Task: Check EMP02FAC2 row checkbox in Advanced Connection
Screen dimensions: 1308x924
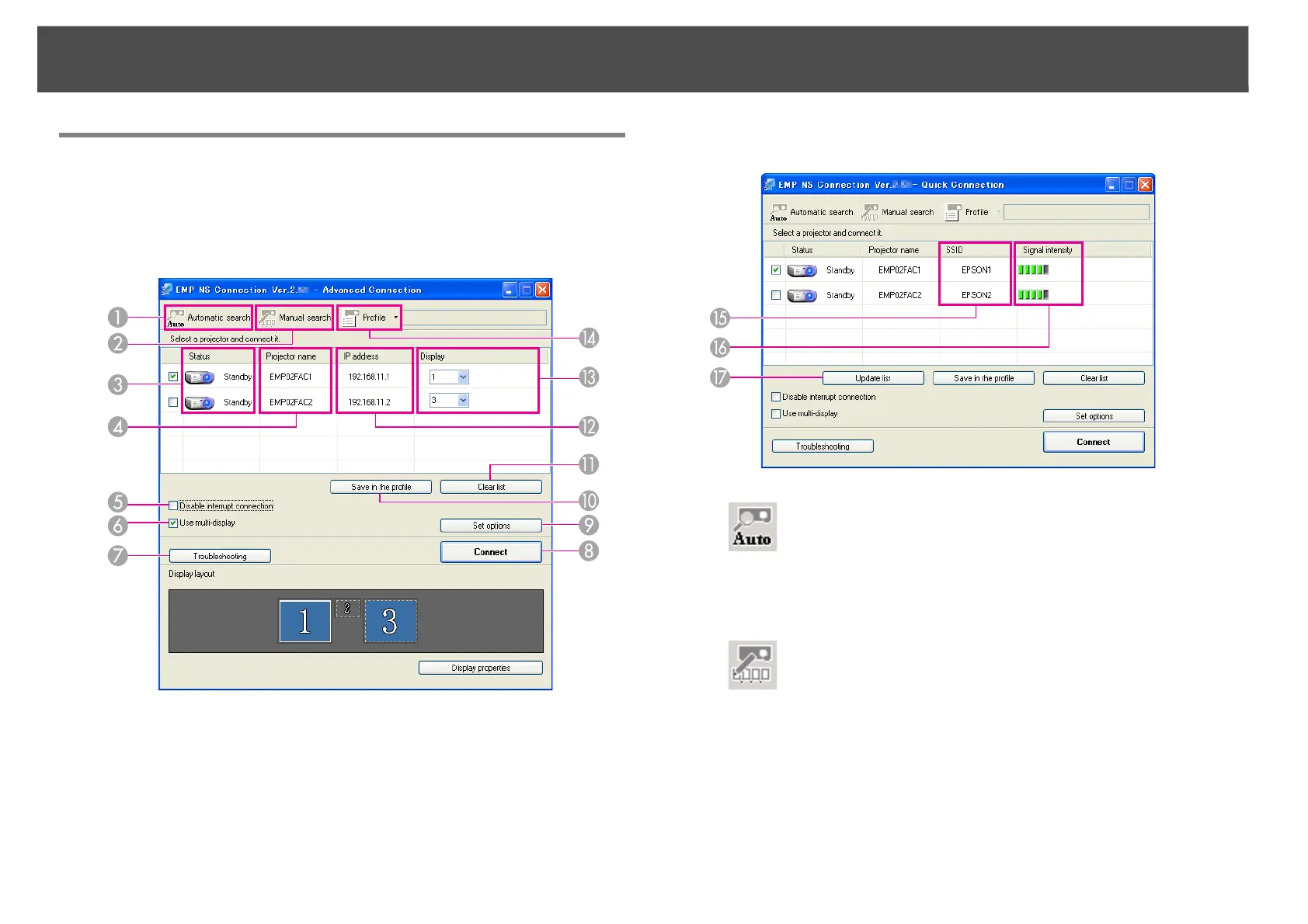Action: [173, 402]
